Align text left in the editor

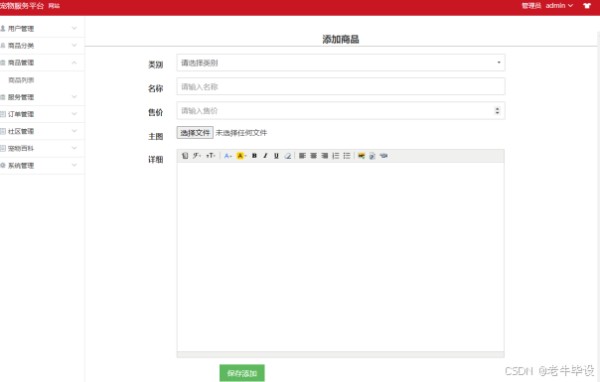(302, 156)
